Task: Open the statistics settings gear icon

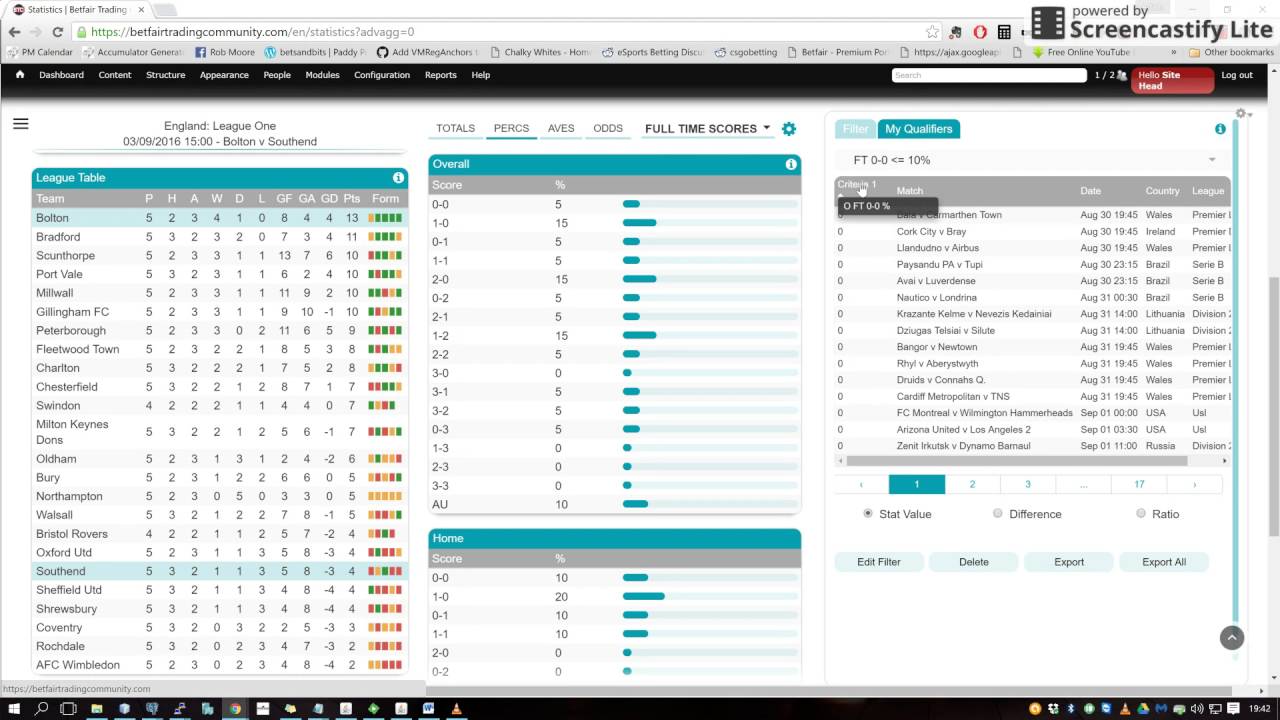Action: [789, 129]
